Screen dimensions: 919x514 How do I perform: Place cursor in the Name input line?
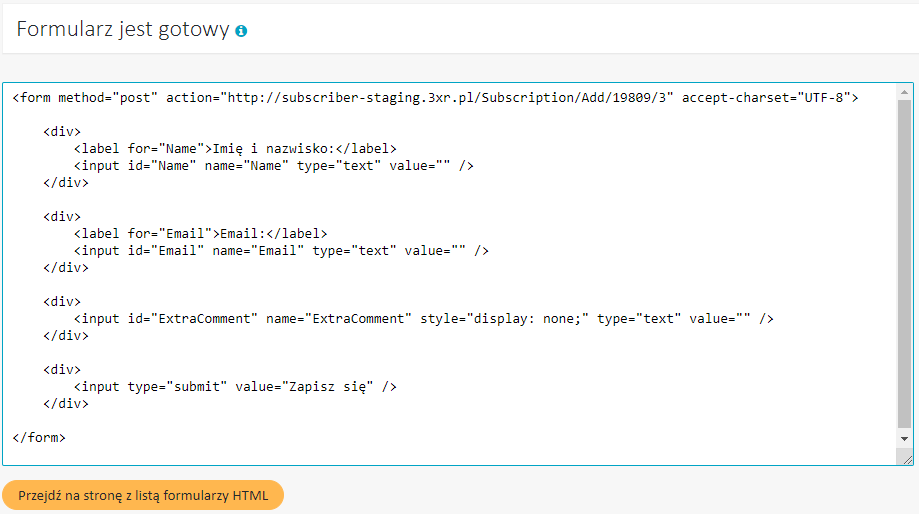pos(274,166)
